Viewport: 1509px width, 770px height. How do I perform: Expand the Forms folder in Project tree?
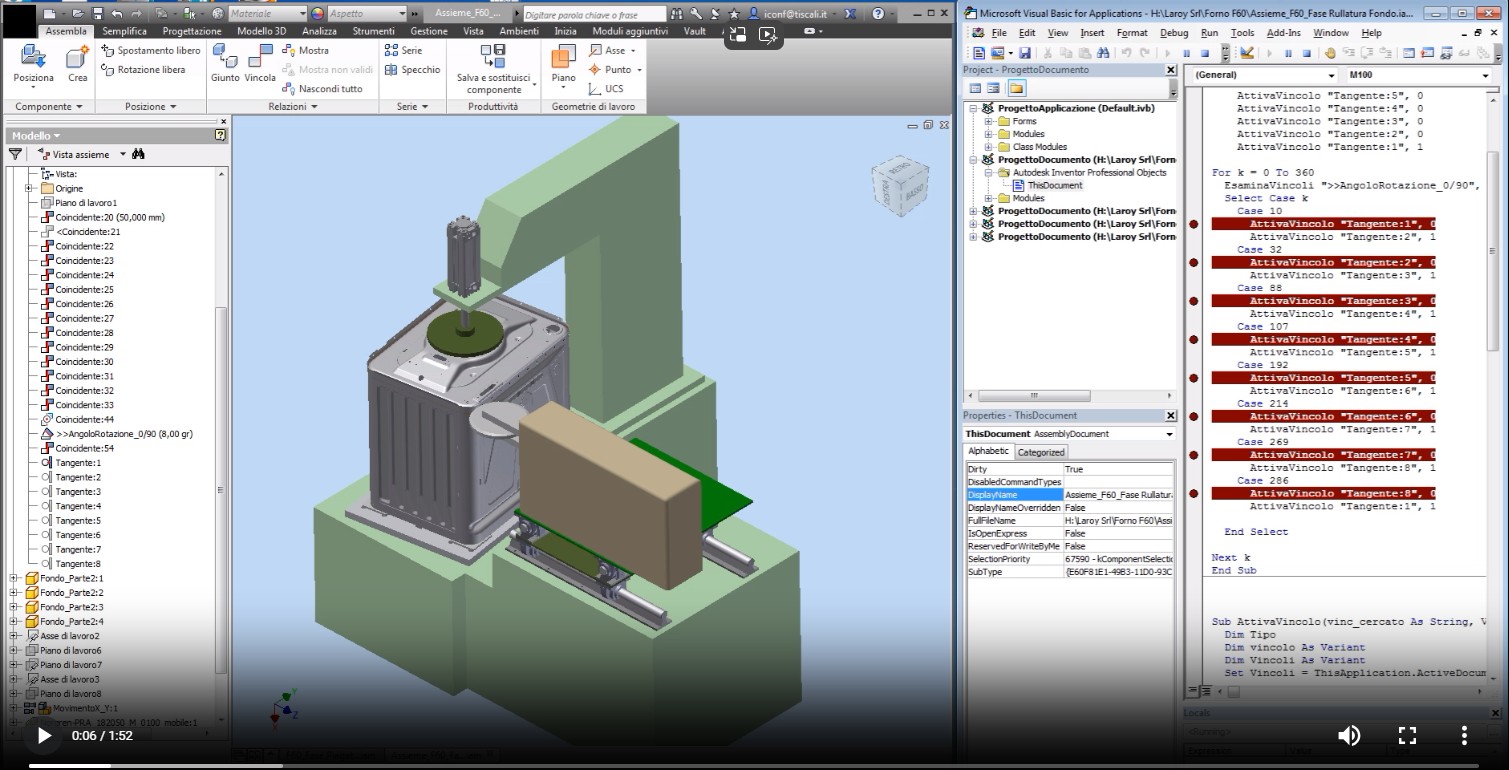tap(989, 121)
